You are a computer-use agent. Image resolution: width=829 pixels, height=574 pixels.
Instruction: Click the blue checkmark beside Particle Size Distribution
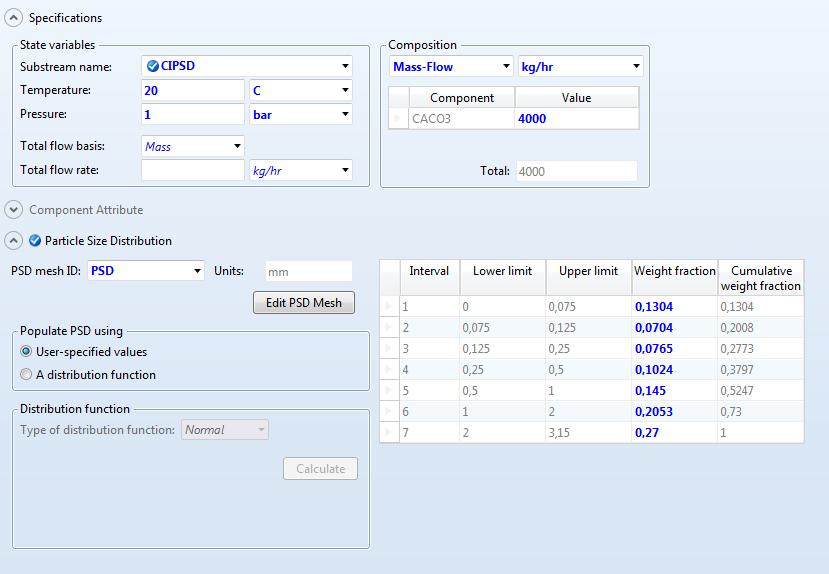[35, 241]
